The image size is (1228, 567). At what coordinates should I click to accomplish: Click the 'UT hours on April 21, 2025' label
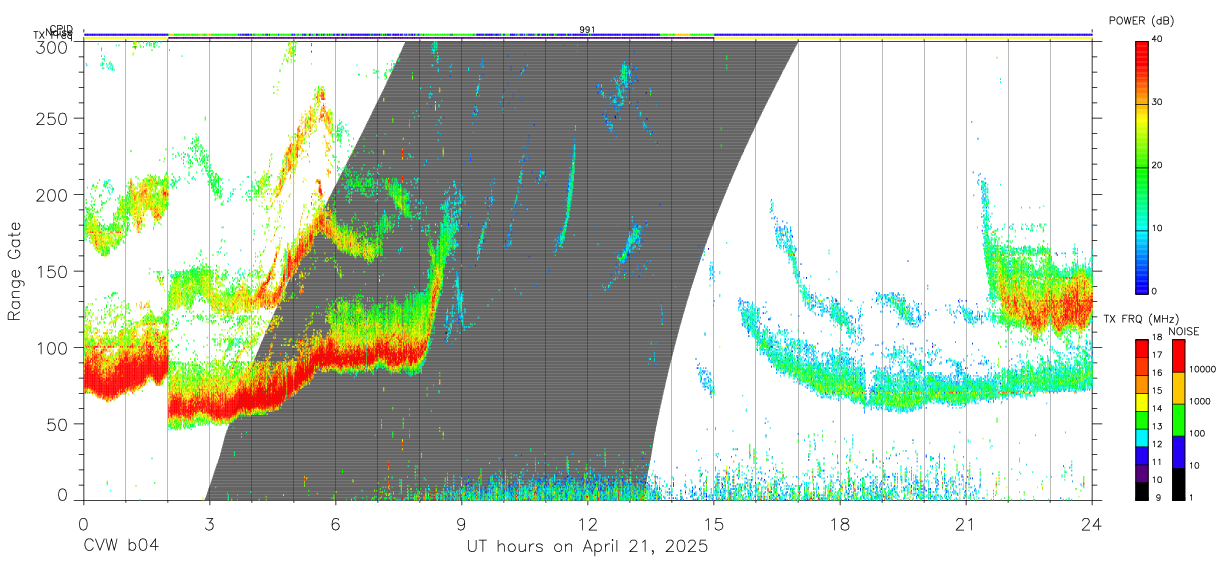point(587,547)
